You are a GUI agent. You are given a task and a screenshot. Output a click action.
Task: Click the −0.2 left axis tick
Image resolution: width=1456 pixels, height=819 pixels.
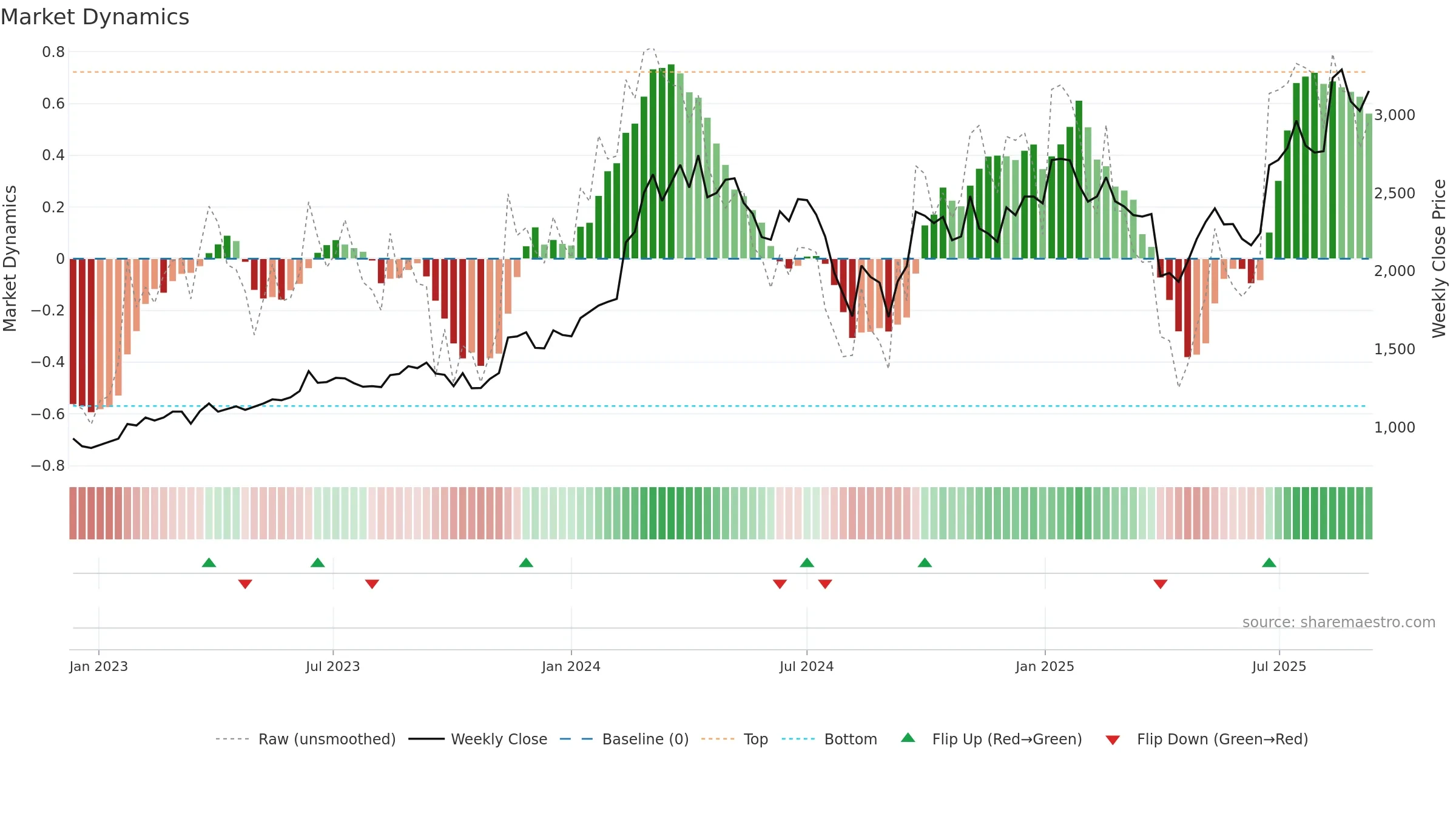coord(48,311)
